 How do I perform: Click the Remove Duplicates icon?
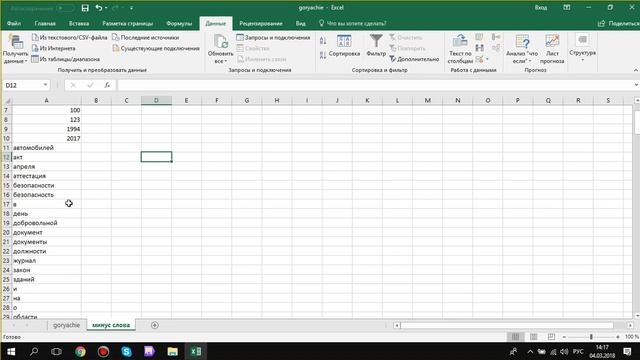click(x=480, y=48)
